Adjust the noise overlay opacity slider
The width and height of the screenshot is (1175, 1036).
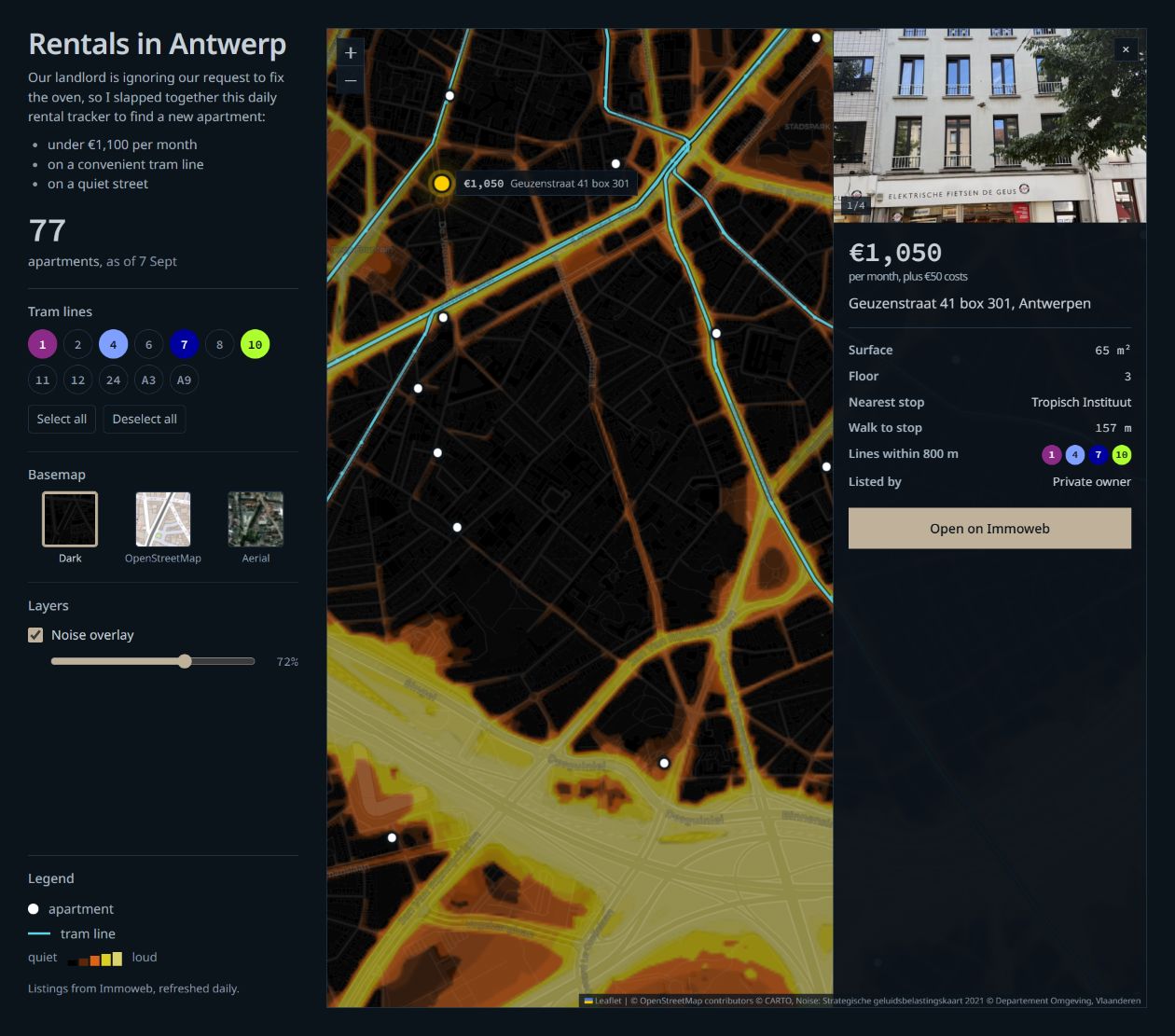(153, 661)
